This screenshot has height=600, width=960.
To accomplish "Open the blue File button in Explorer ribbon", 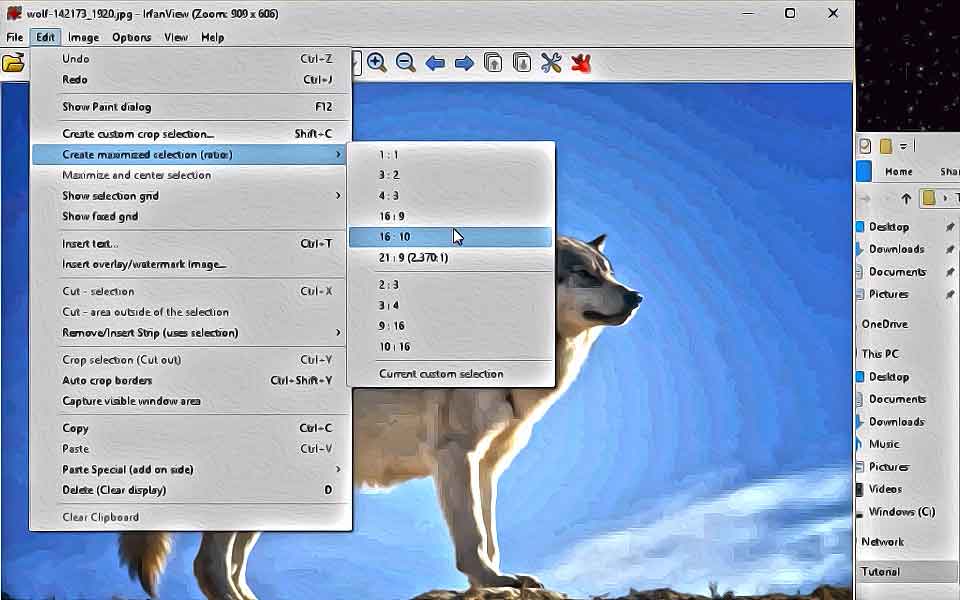I will 863,171.
